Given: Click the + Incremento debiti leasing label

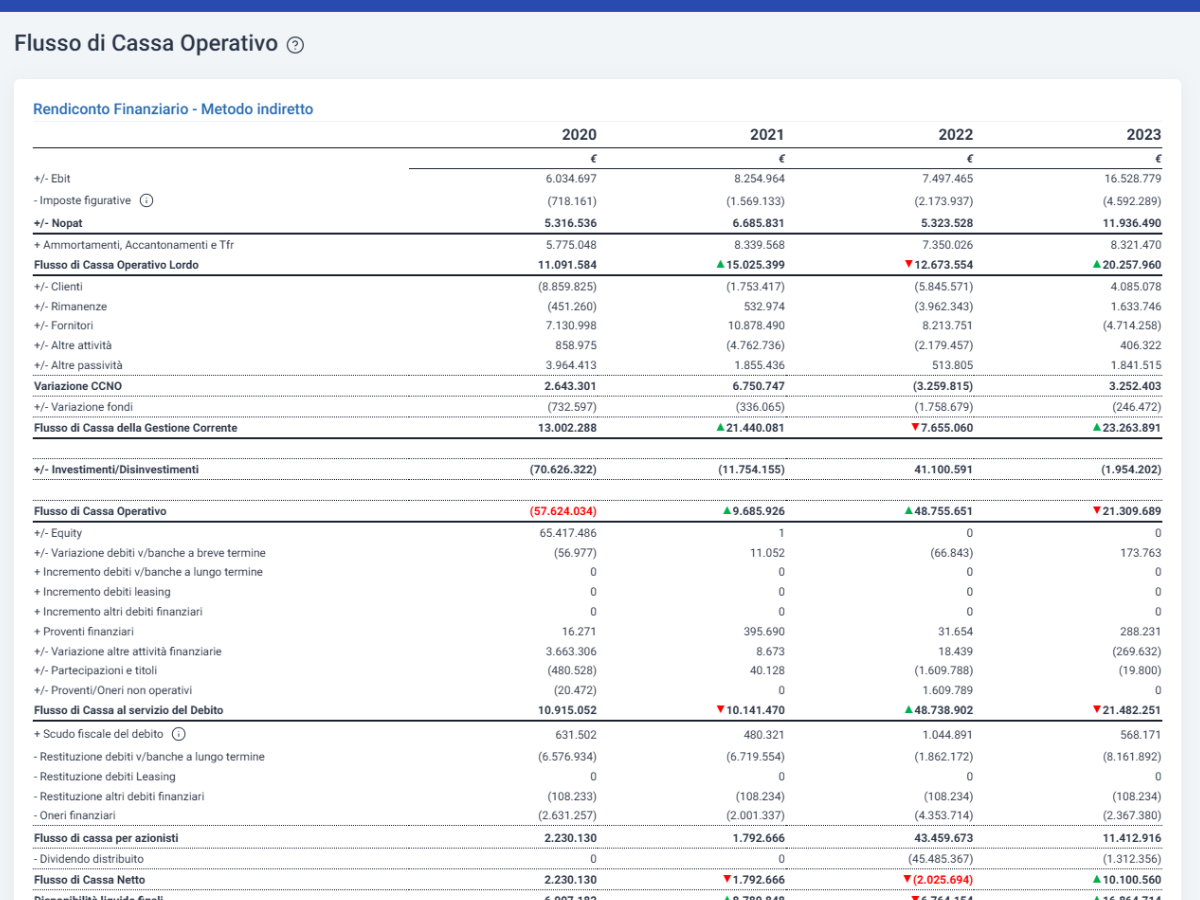Looking at the screenshot, I should coord(102,592).
